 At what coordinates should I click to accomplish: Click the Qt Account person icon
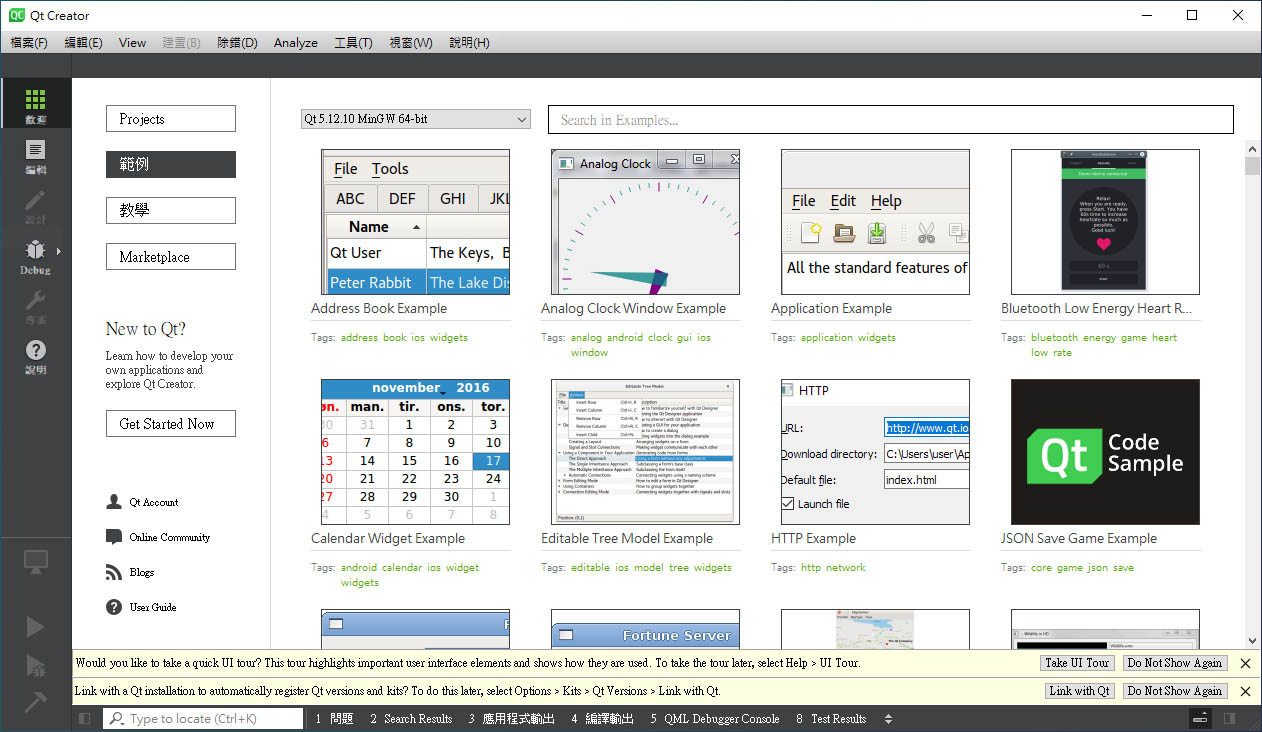(x=114, y=502)
